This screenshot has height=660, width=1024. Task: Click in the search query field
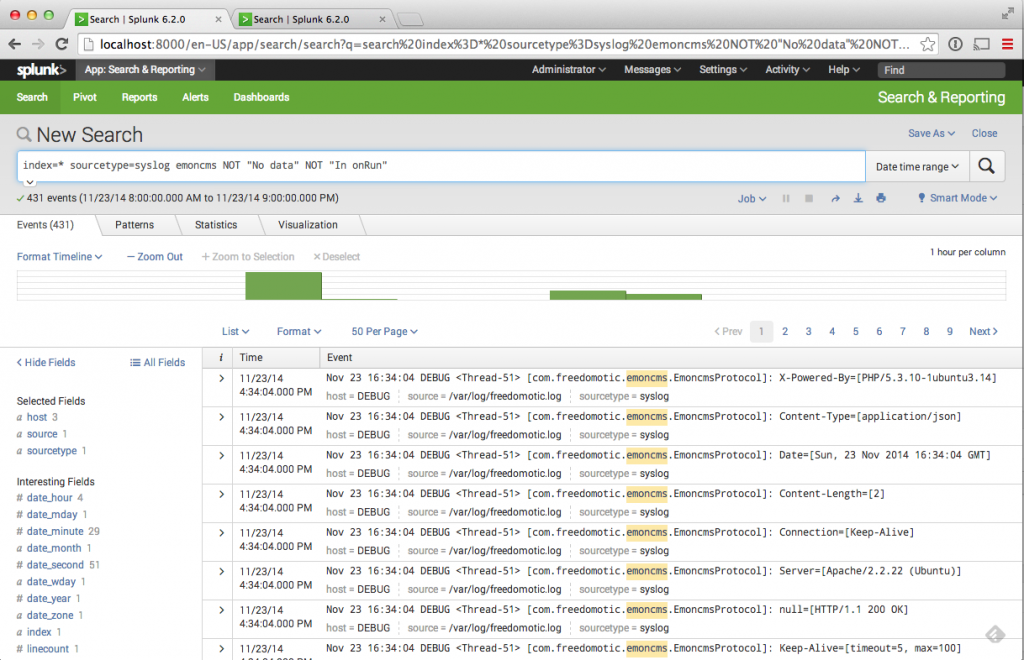pyautogui.click(x=440, y=166)
